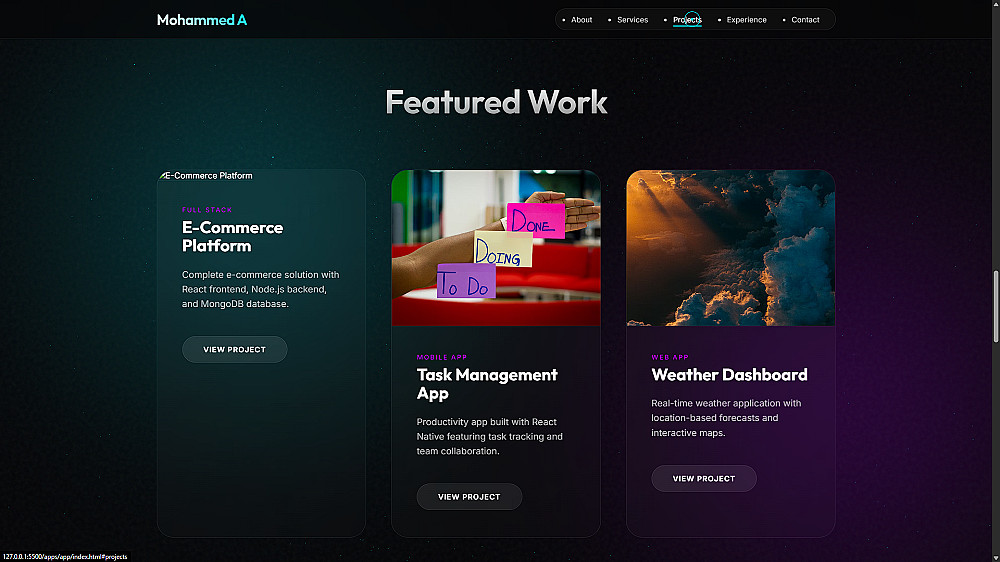Click View Project for E-Commerce Platform
Image resolution: width=1000 pixels, height=562 pixels.
click(235, 350)
